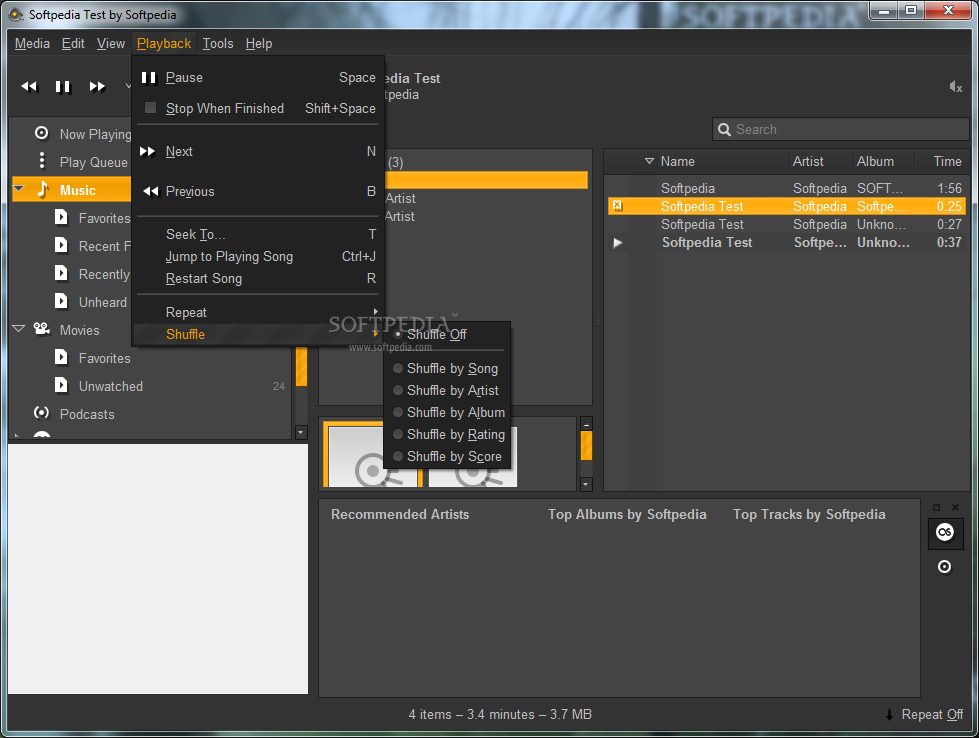Open Recent F playlist under Music
This screenshot has height=738, width=979.
[104, 246]
